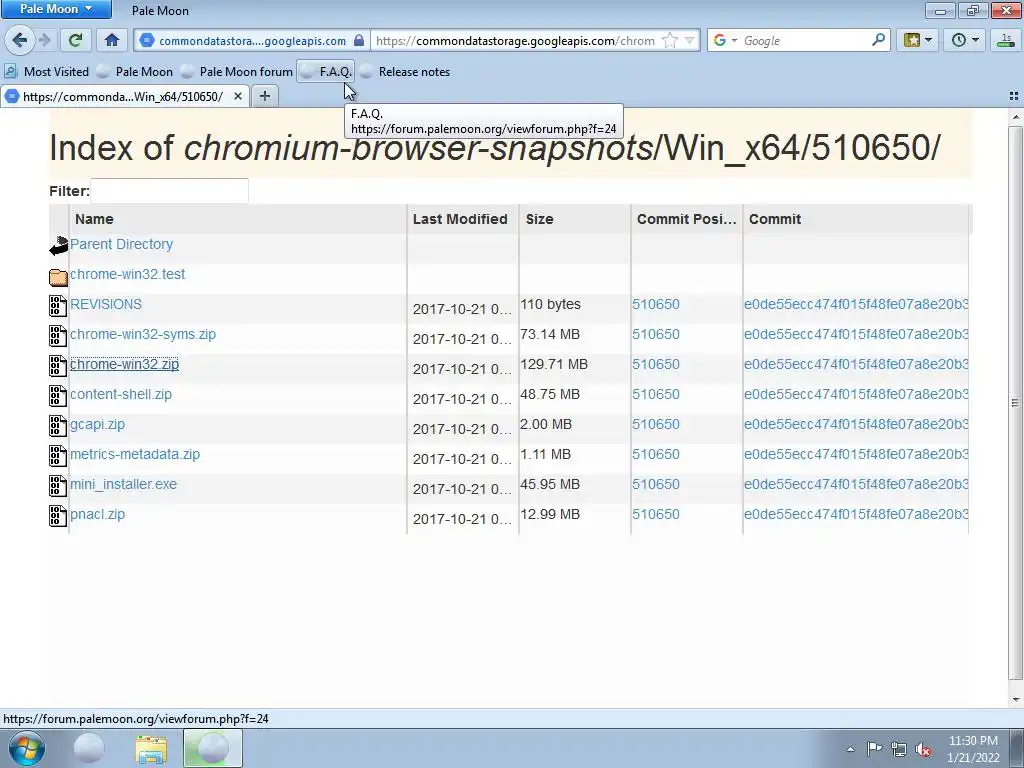Click the forward navigation arrow
This screenshot has height=768, width=1024.
pos(44,40)
